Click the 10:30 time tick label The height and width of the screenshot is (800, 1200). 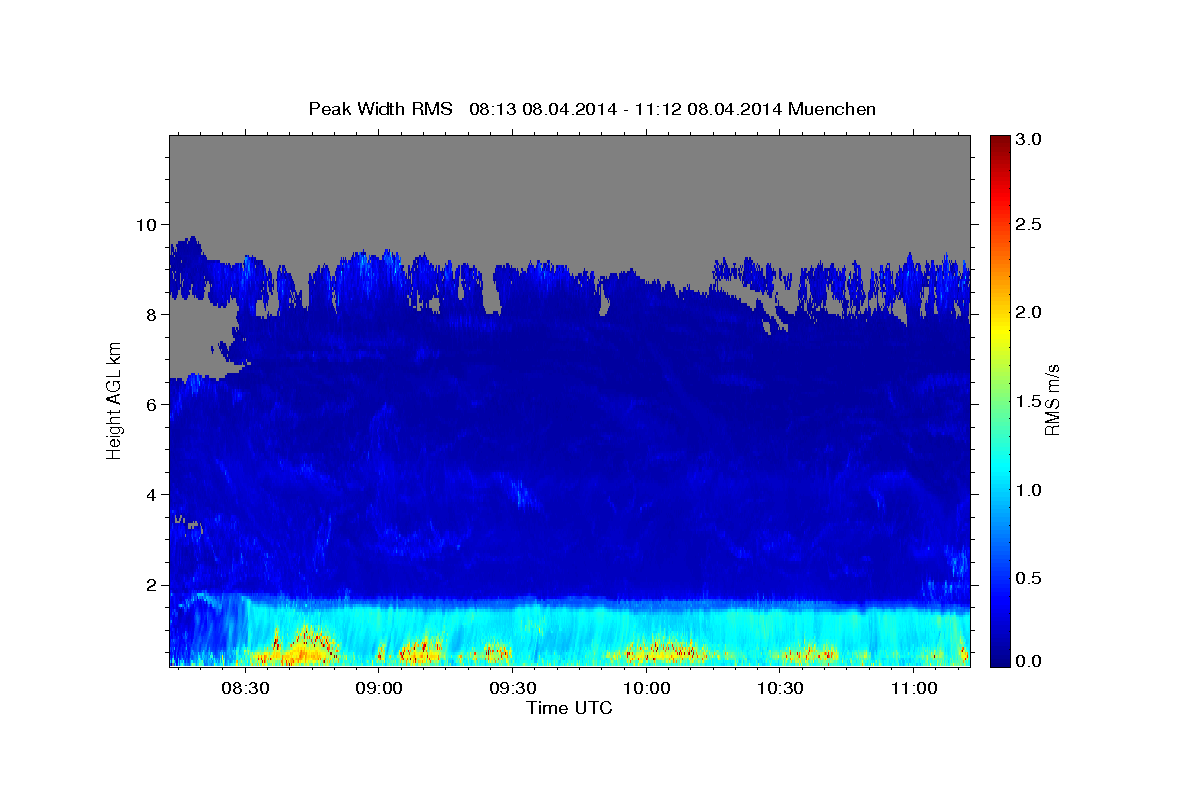pos(780,688)
